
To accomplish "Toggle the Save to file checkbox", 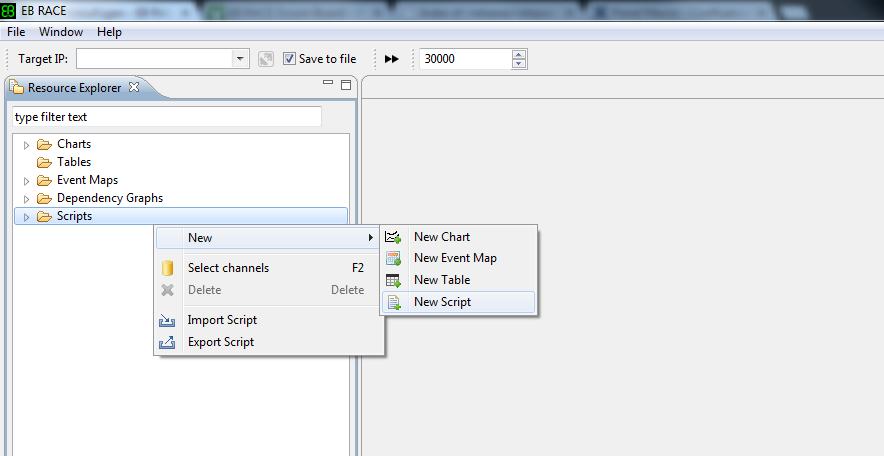I will point(289,59).
